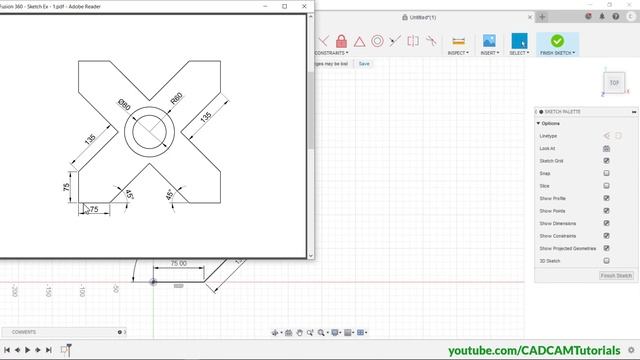The image size is (640, 360).
Task: Uncheck the Show Profile checkbox
Action: pos(607,198)
